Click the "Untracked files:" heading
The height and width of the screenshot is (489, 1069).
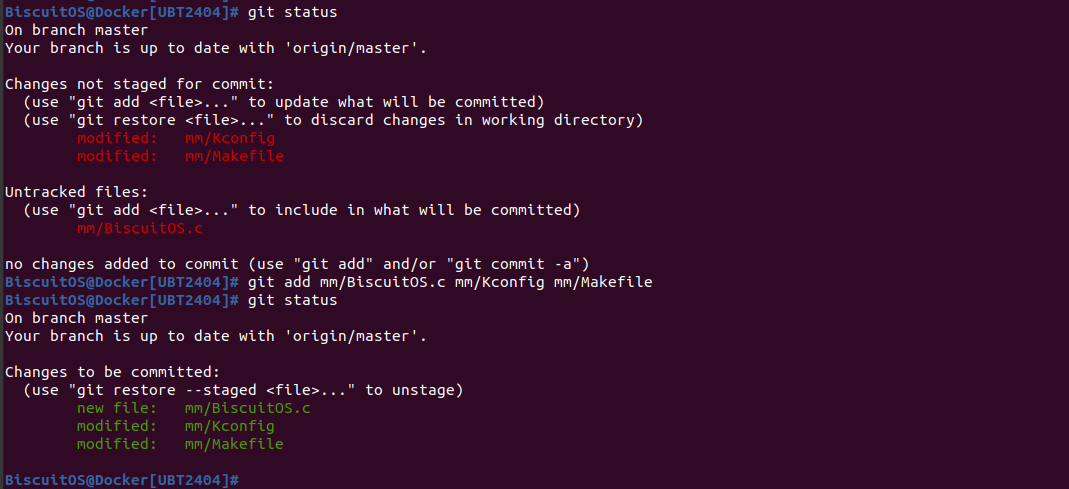point(76,192)
